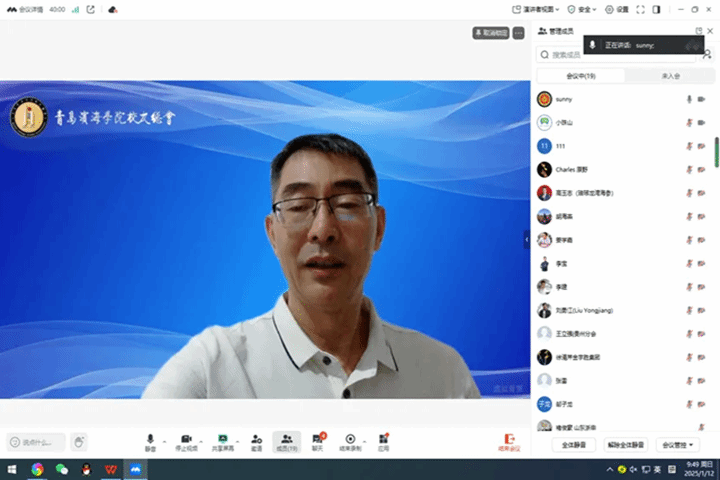
Task: Click the mute all button
Action: [574, 445]
